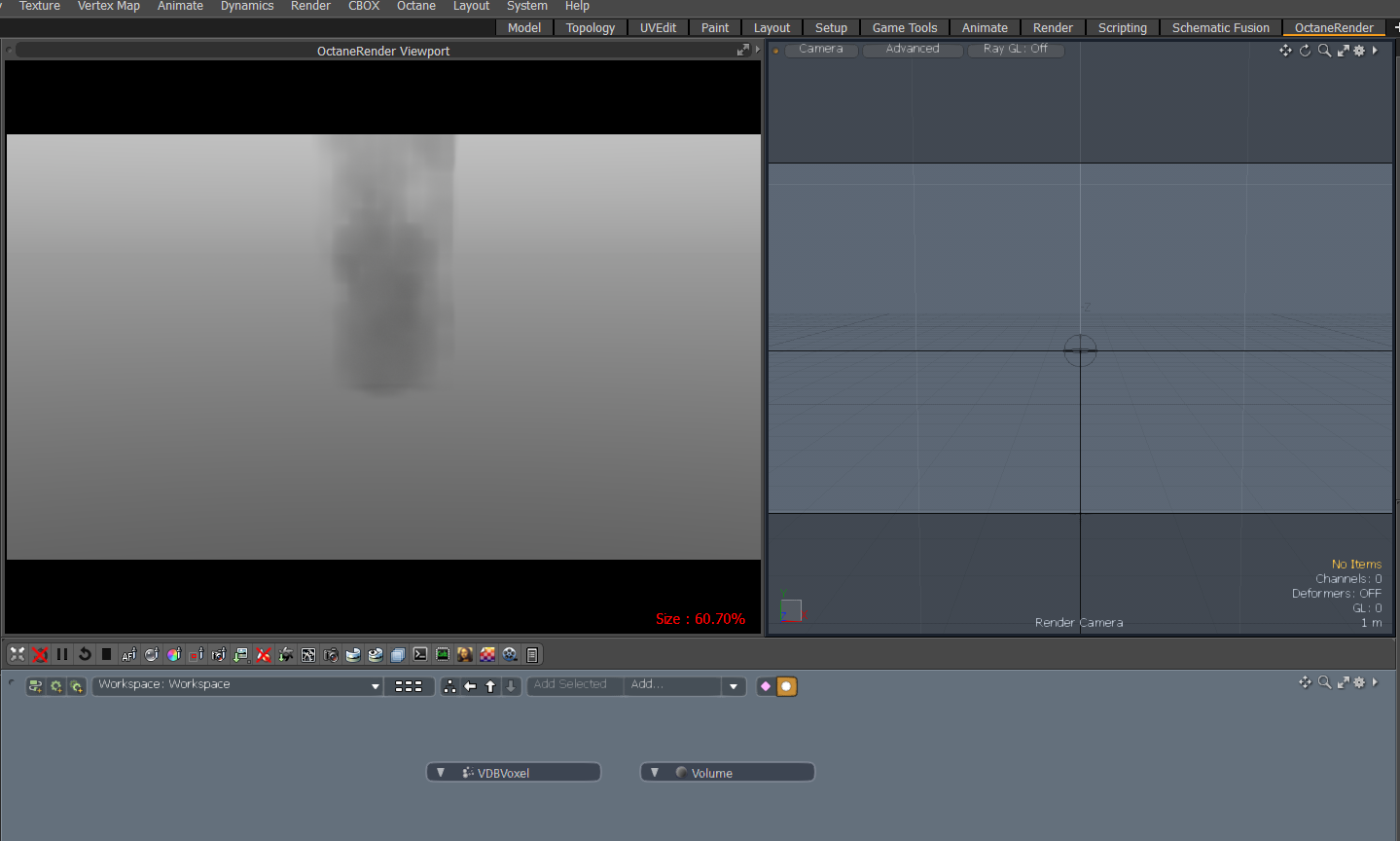Click the grid layout button in schematic toolbar

(x=409, y=686)
